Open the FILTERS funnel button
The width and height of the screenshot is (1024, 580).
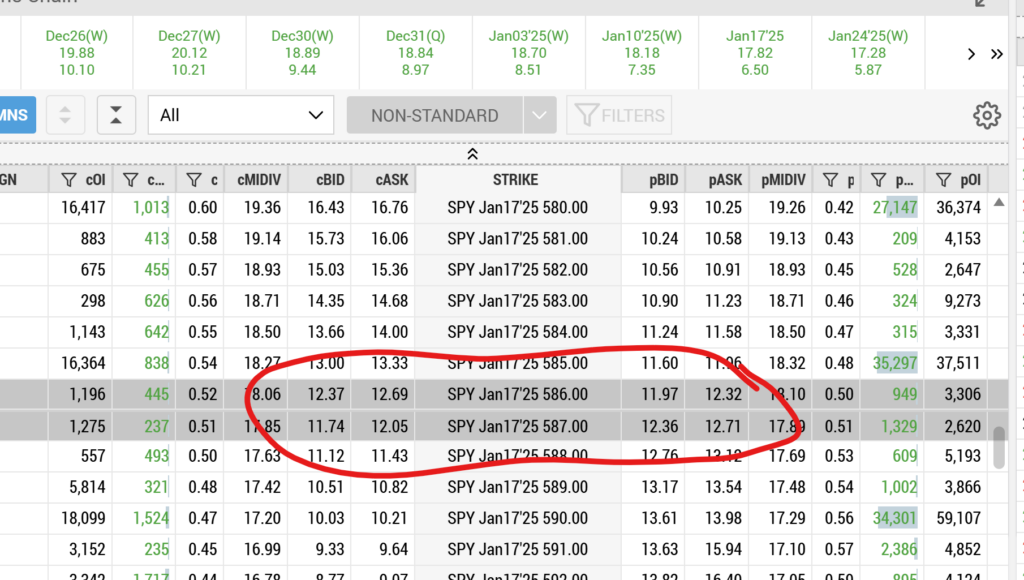pyautogui.click(x=619, y=116)
